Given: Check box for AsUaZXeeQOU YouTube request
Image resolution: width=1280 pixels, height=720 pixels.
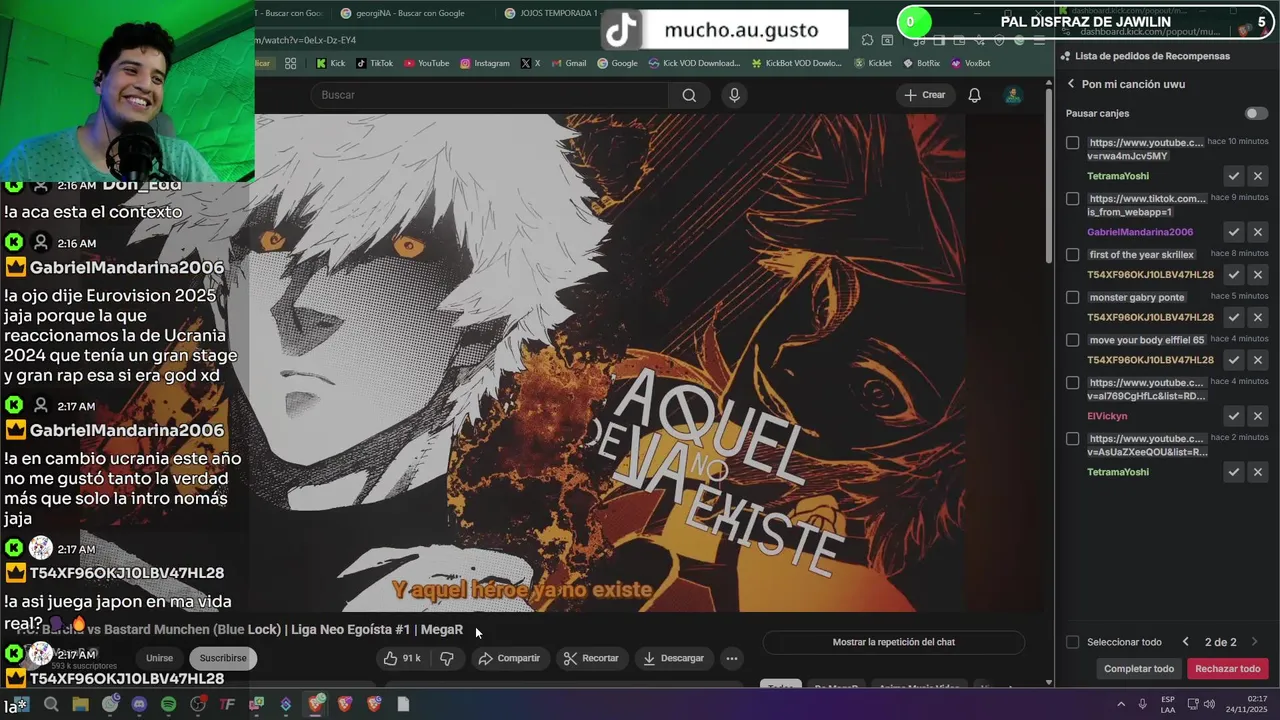Looking at the screenshot, I should click(1073, 439).
